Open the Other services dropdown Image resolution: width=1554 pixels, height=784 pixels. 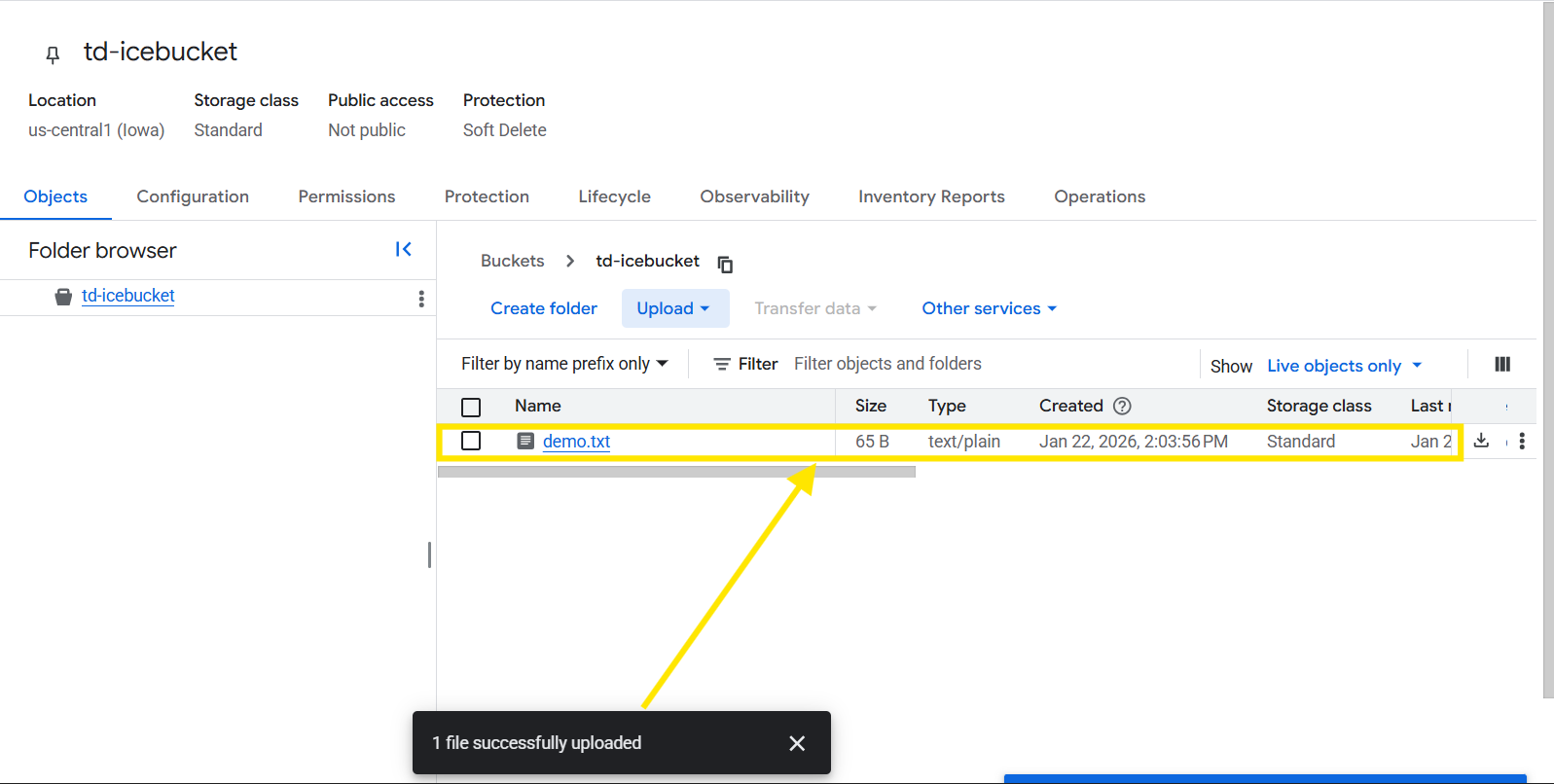pyautogui.click(x=990, y=308)
